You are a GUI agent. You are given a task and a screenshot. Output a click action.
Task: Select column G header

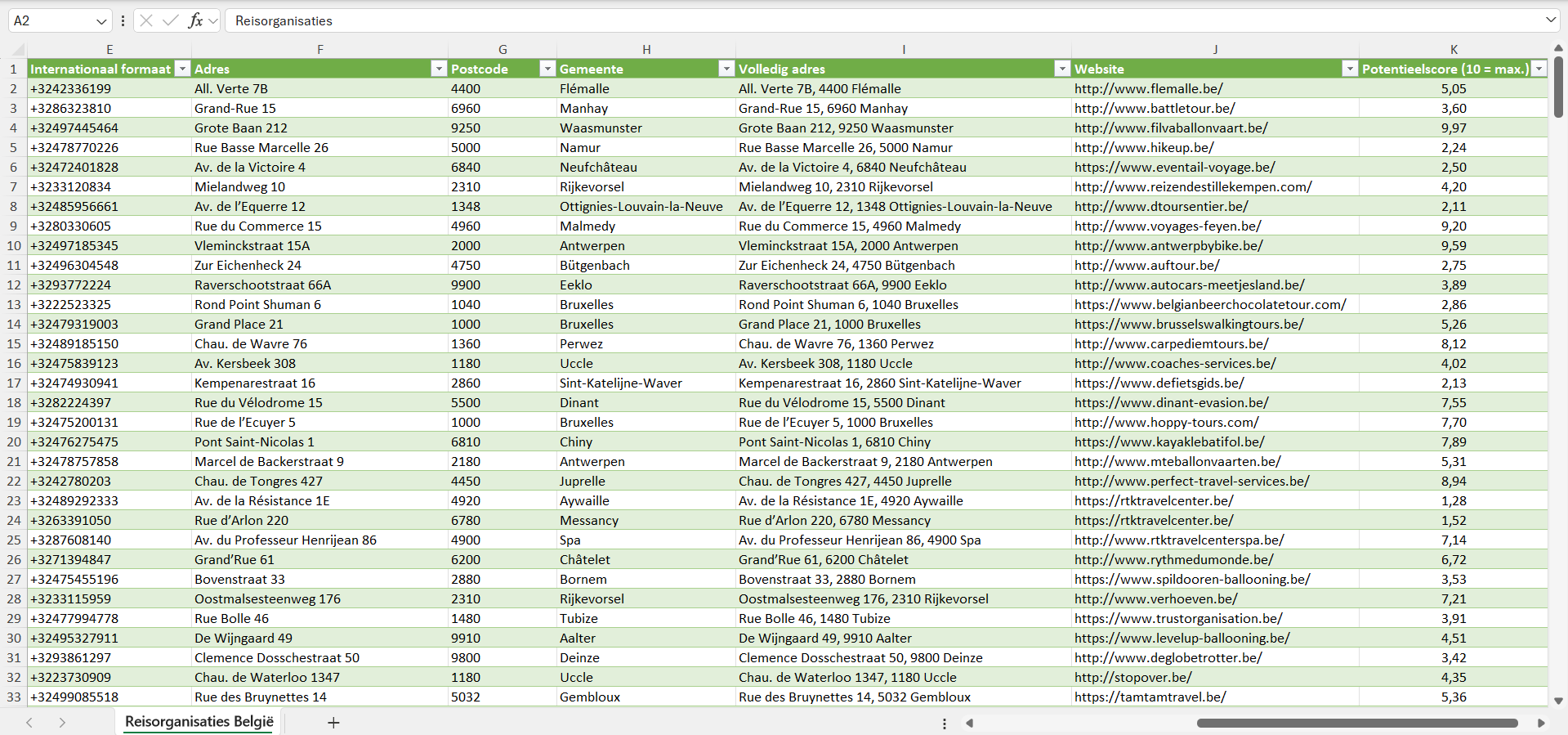[x=503, y=50]
